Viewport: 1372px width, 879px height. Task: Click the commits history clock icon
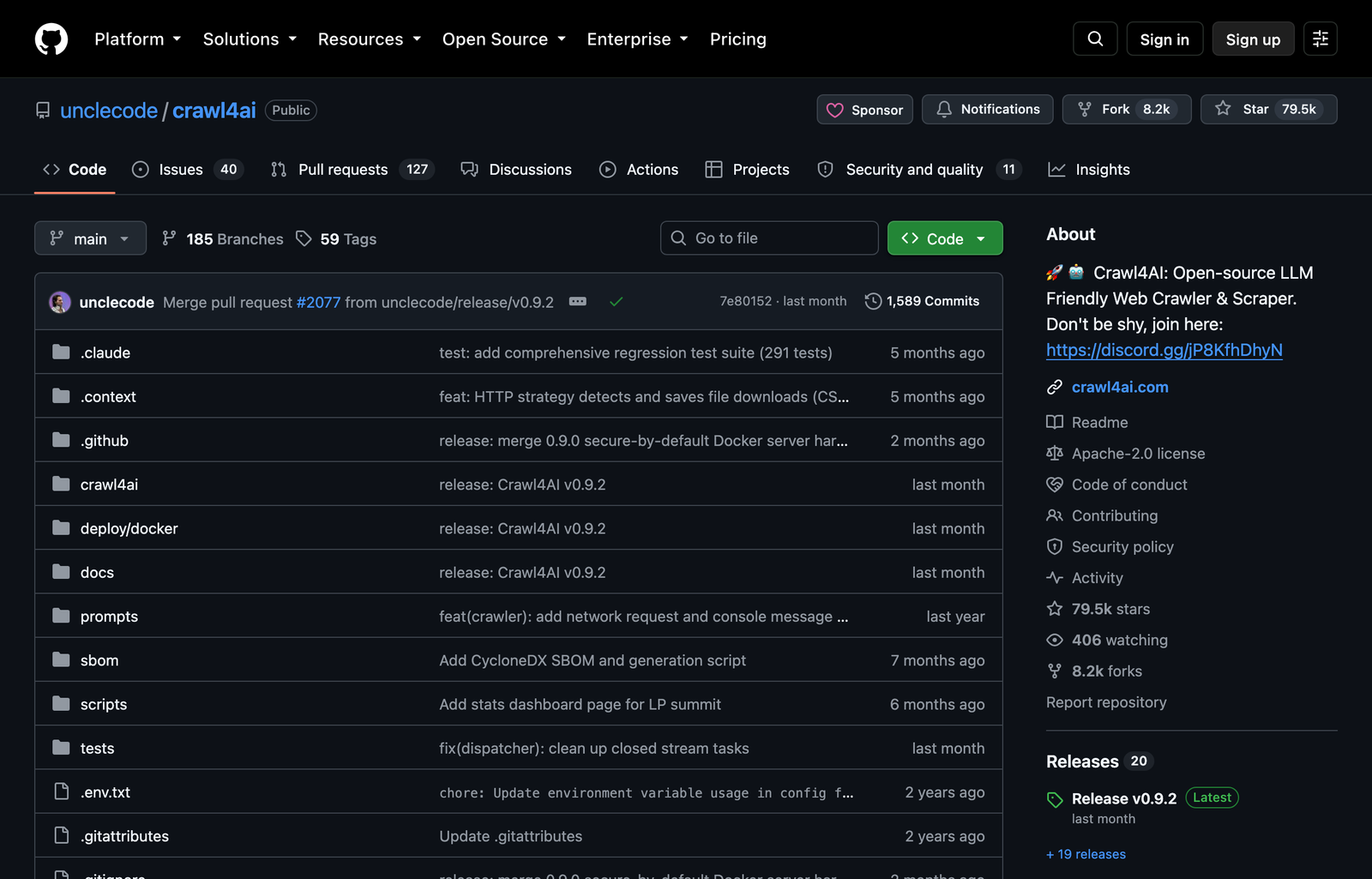click(x=873, y=301)
